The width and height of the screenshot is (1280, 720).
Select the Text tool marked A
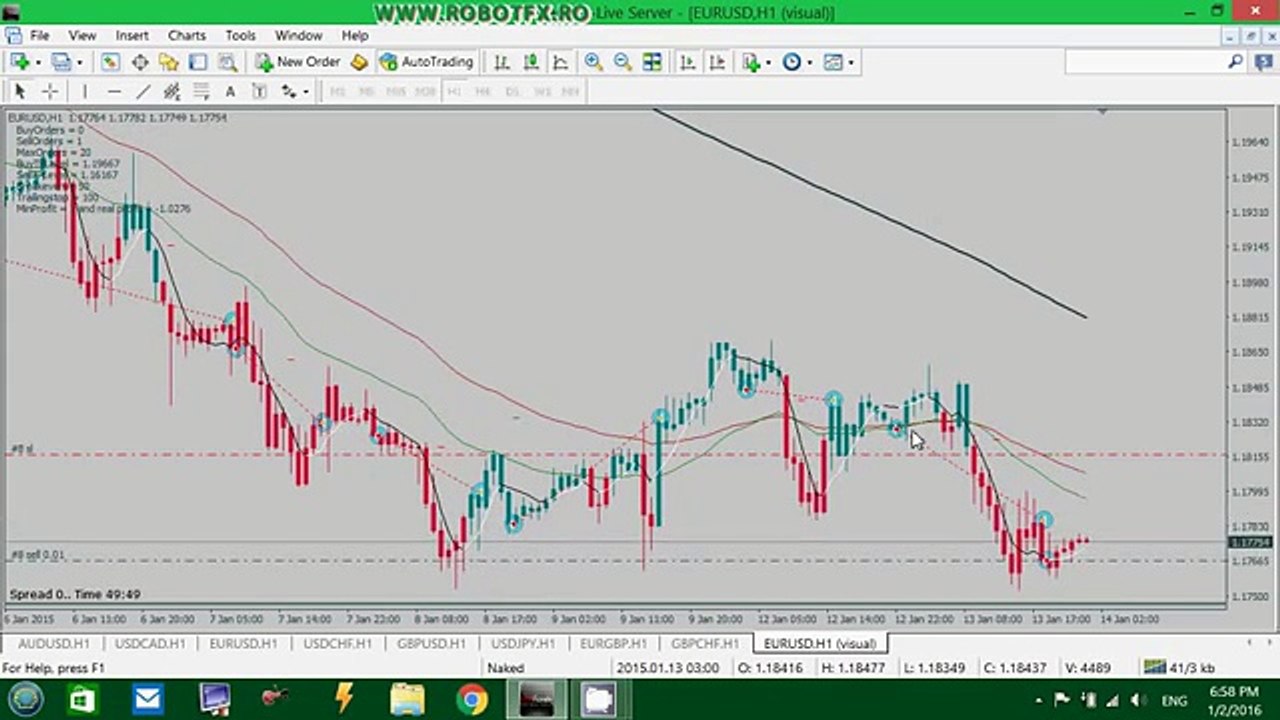click(229, 91)
